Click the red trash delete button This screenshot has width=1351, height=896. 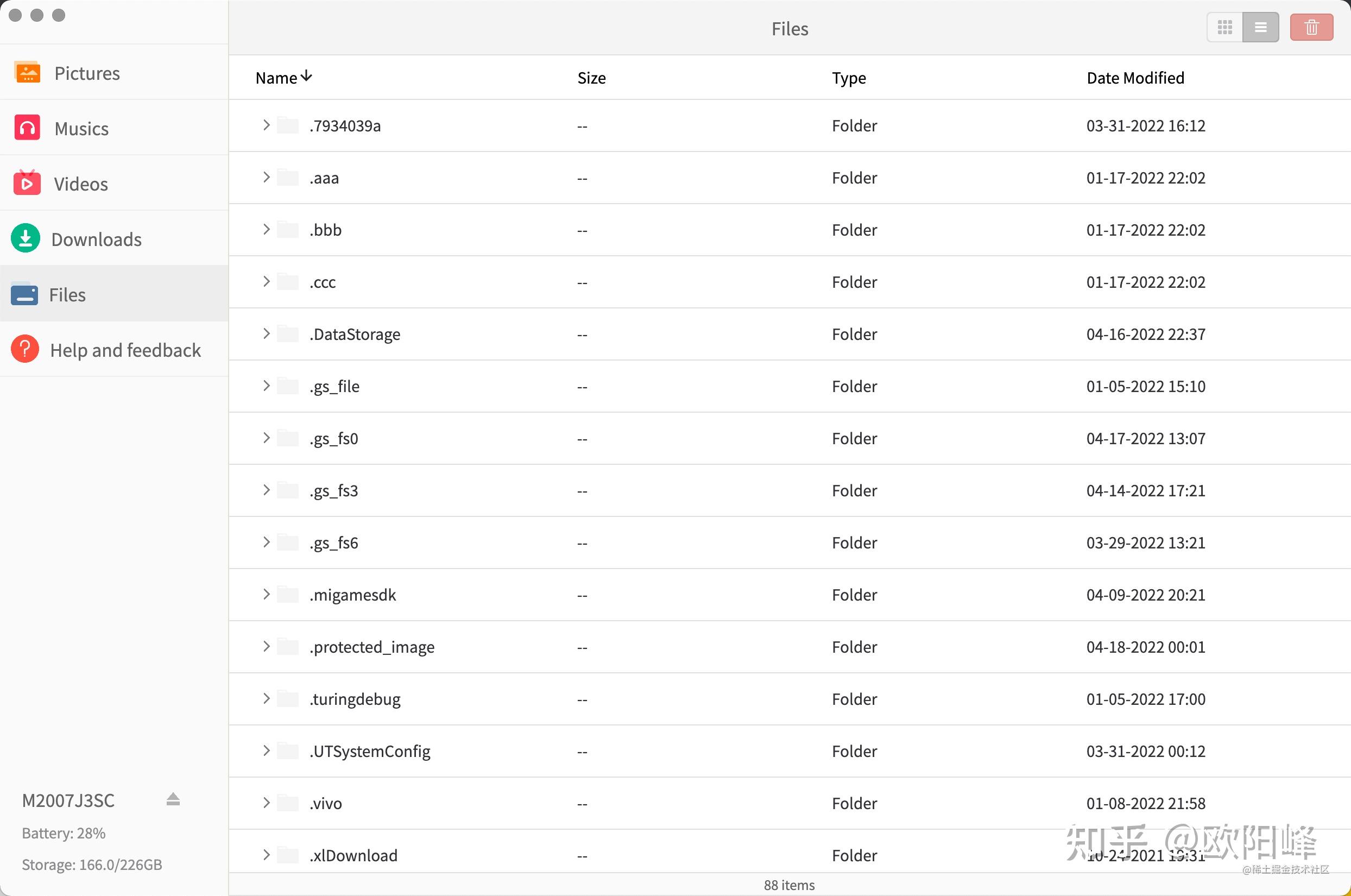coord(1311,28)
